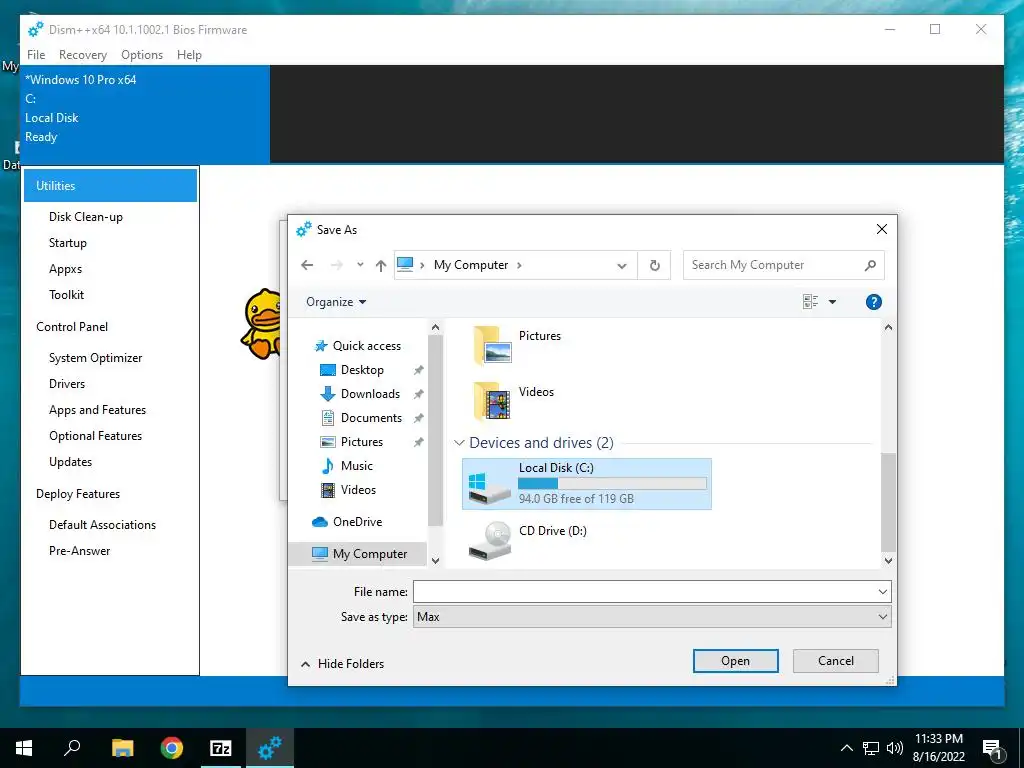
Task: Select Local Disk (C:) drive
Action: tap(586, 484)
